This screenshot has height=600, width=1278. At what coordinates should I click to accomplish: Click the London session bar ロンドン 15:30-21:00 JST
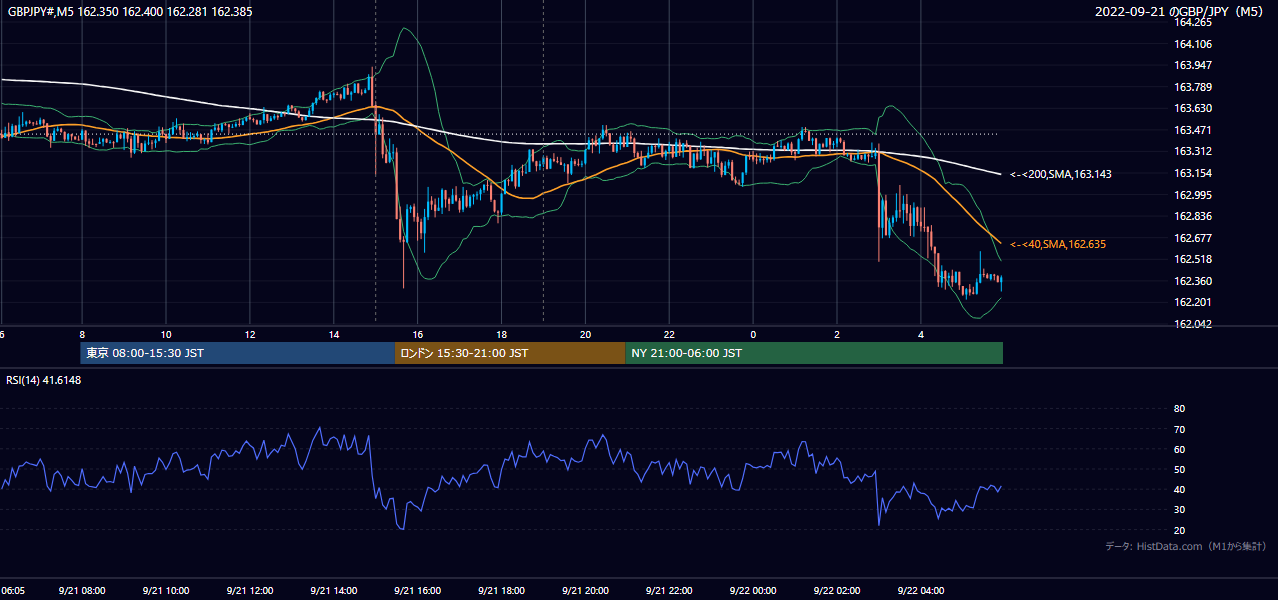coord(510,353)
